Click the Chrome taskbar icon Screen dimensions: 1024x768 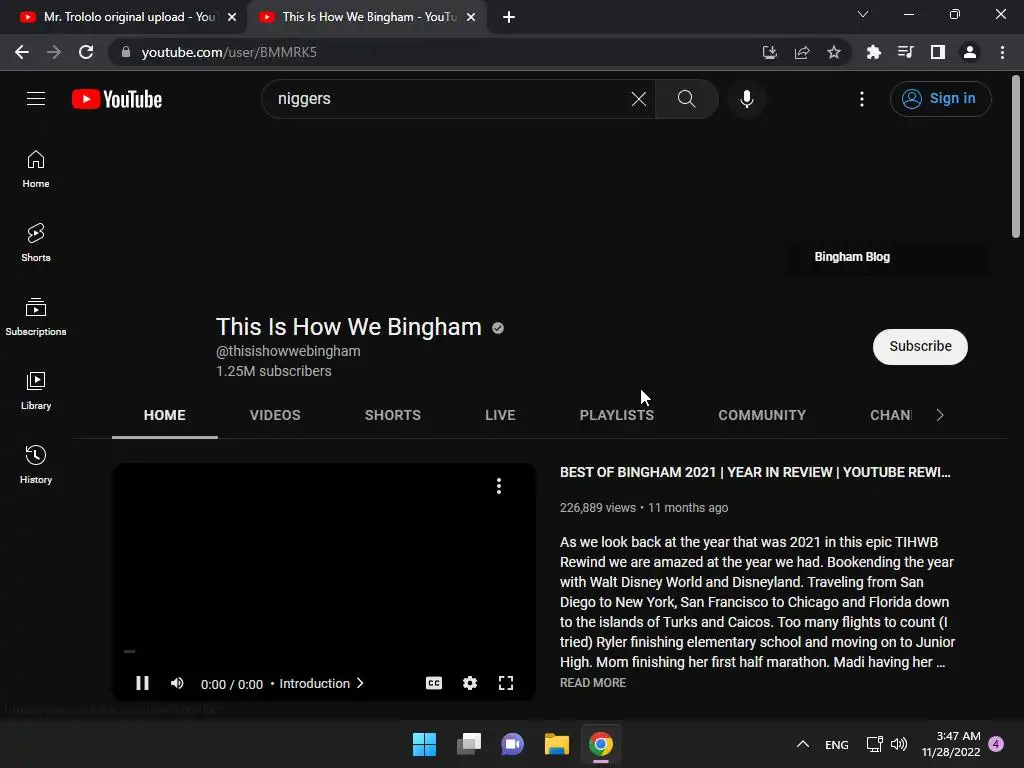tap(601, 744)
